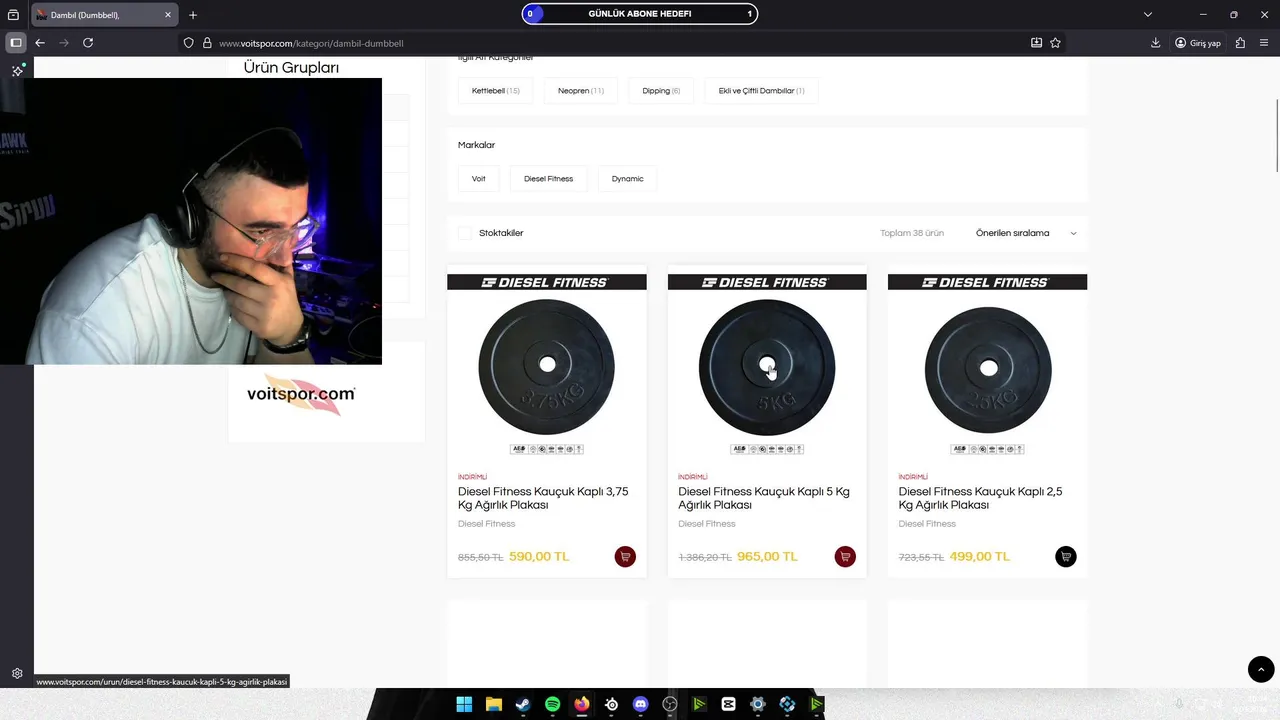Reload the current page
This screenshot has width=1280, height=720.
point(88,43)
